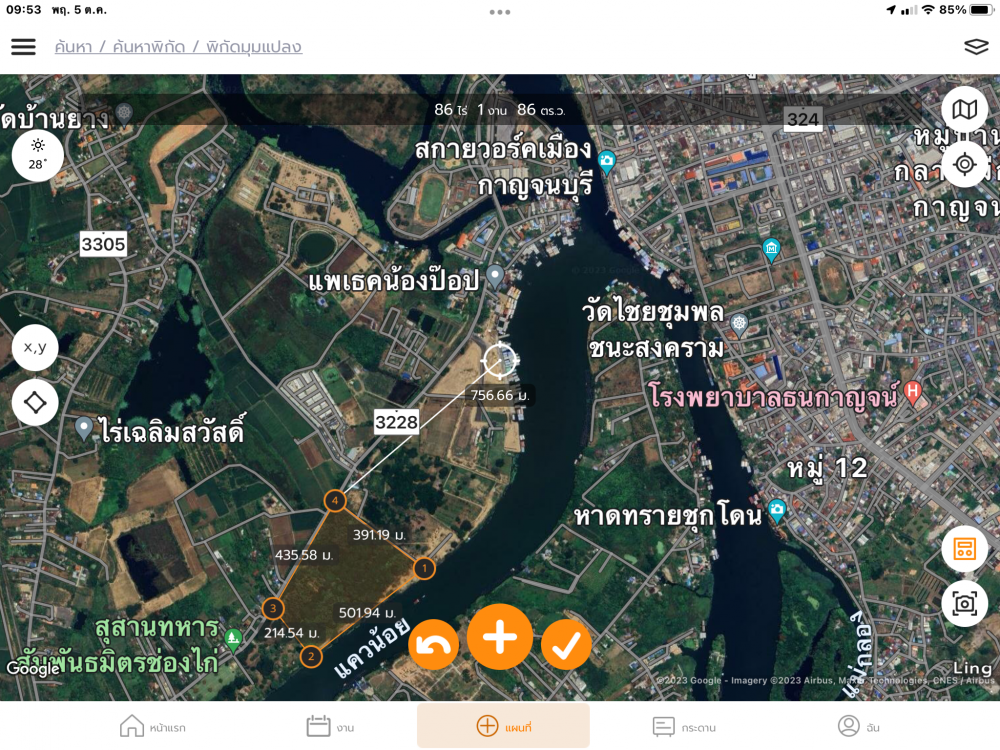Select the แผนที่ map tab
Image resolution: width=1000 pixels, height=750 pixels.
point(503,726)
